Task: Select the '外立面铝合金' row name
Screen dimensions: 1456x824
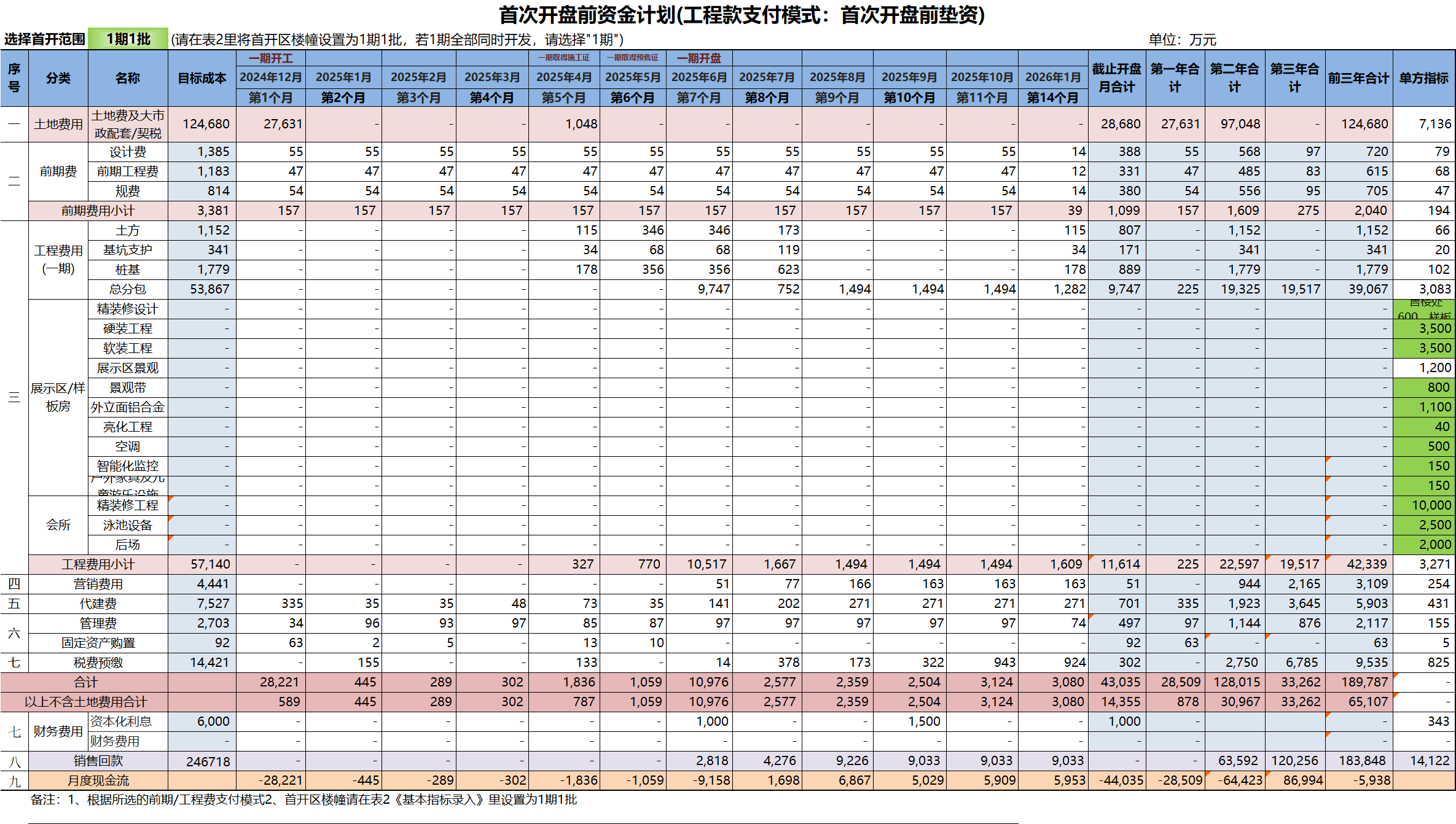Action: tap(128, 407)
